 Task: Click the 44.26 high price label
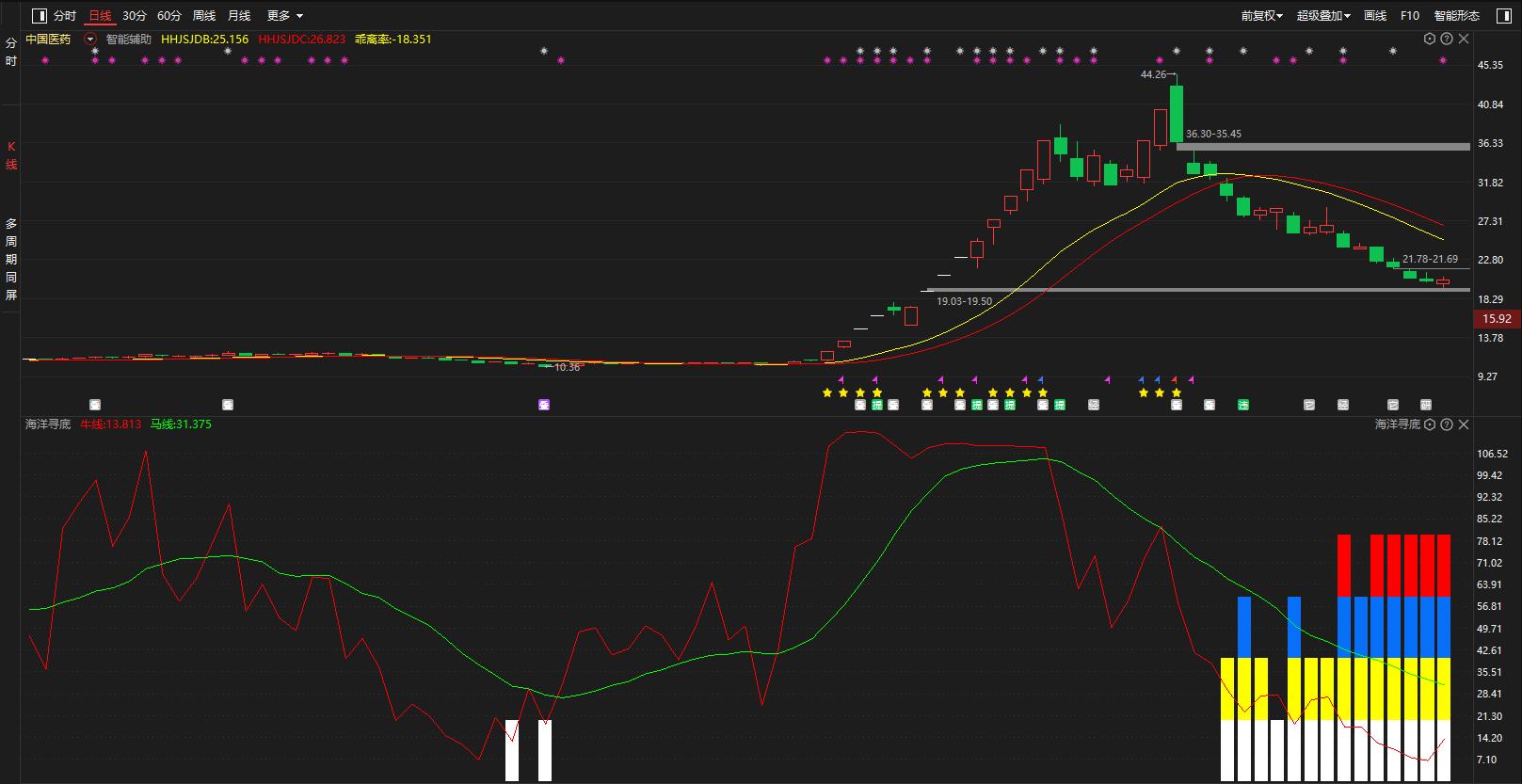click(1153, 74)
